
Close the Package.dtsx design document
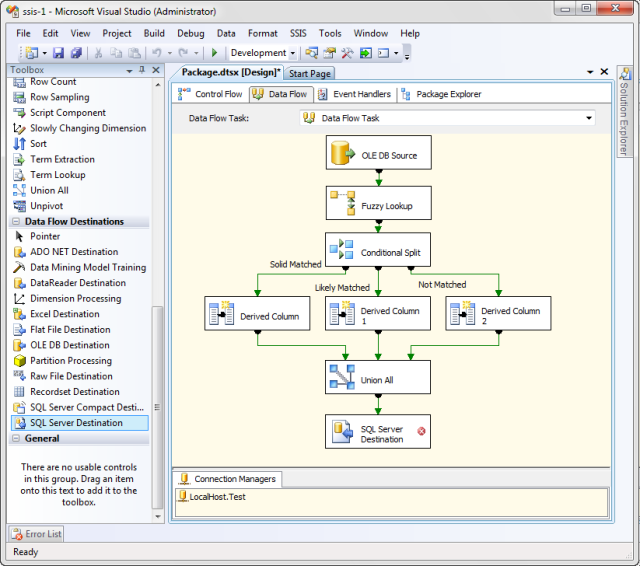click(x=604, y=72)
